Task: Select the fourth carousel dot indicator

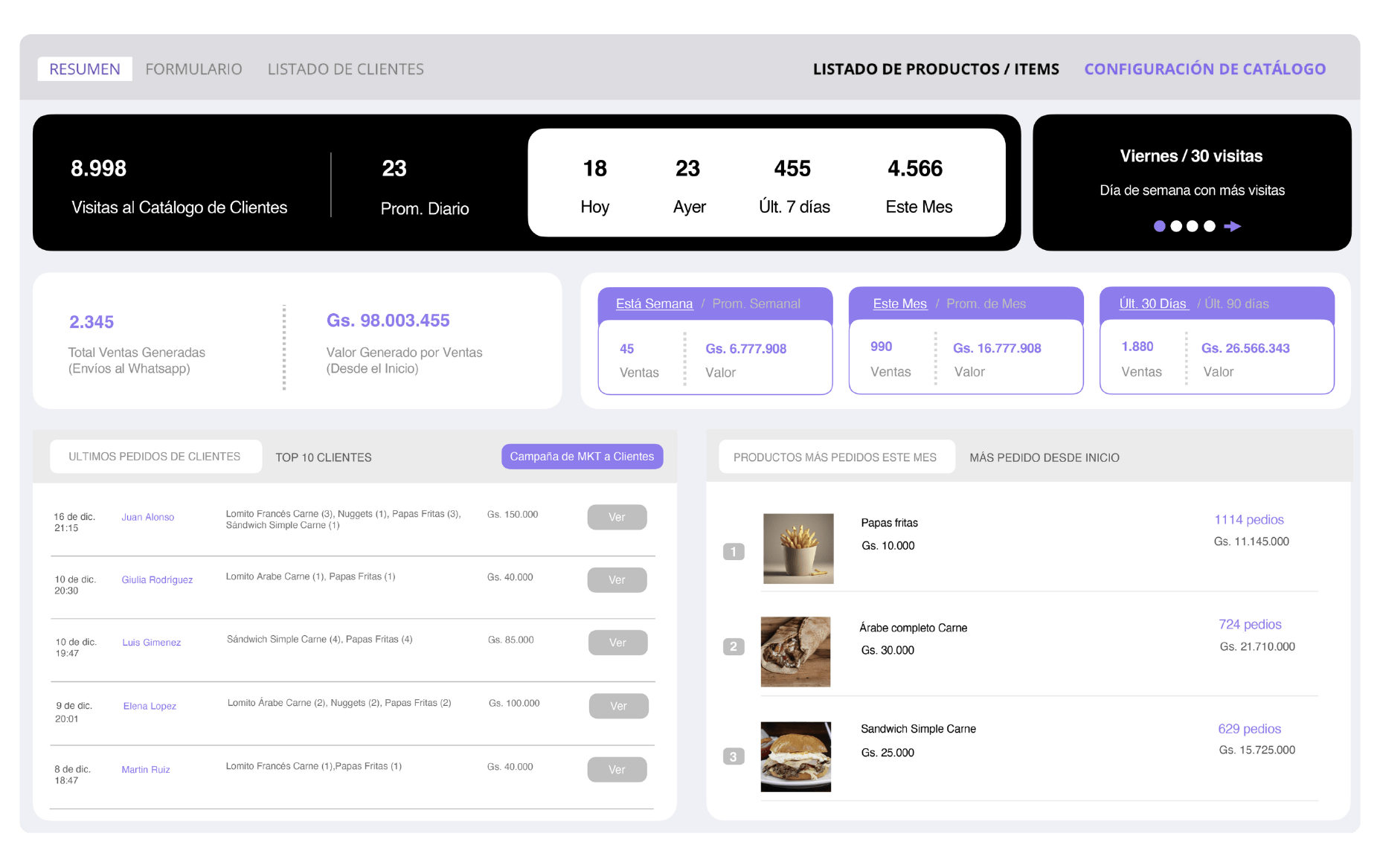Action: (1210, 226)
